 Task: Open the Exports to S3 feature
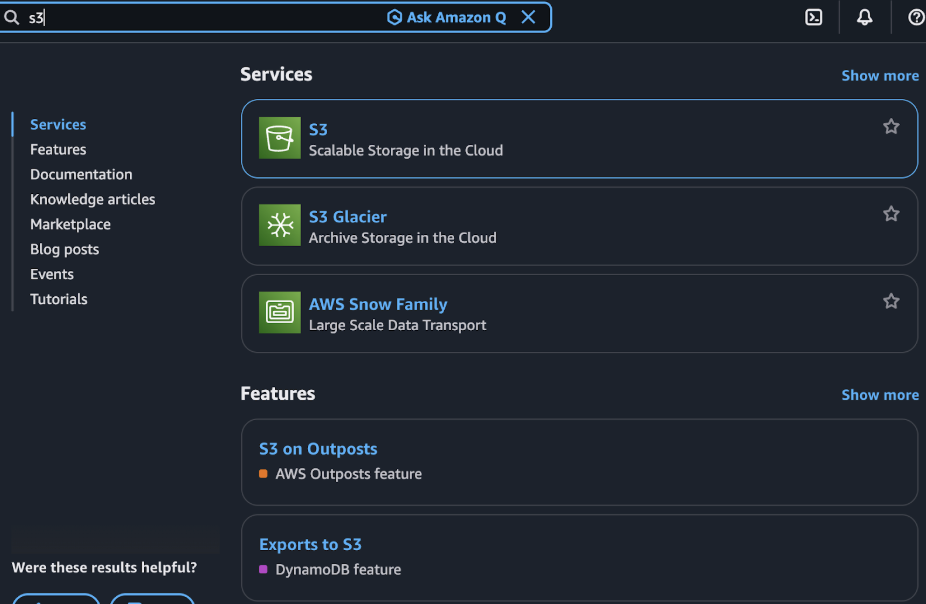coord(310,544)
